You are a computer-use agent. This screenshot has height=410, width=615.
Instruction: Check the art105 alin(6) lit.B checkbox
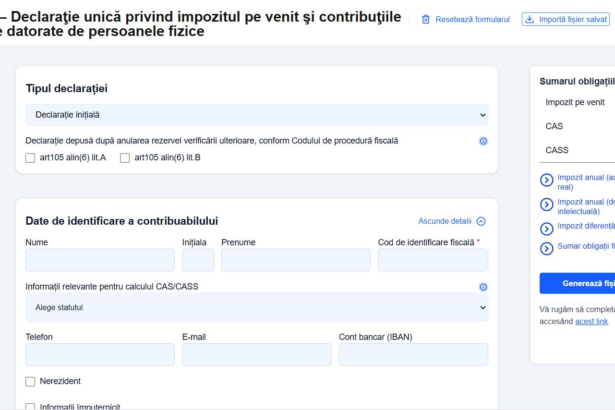(x=125, y=158)
